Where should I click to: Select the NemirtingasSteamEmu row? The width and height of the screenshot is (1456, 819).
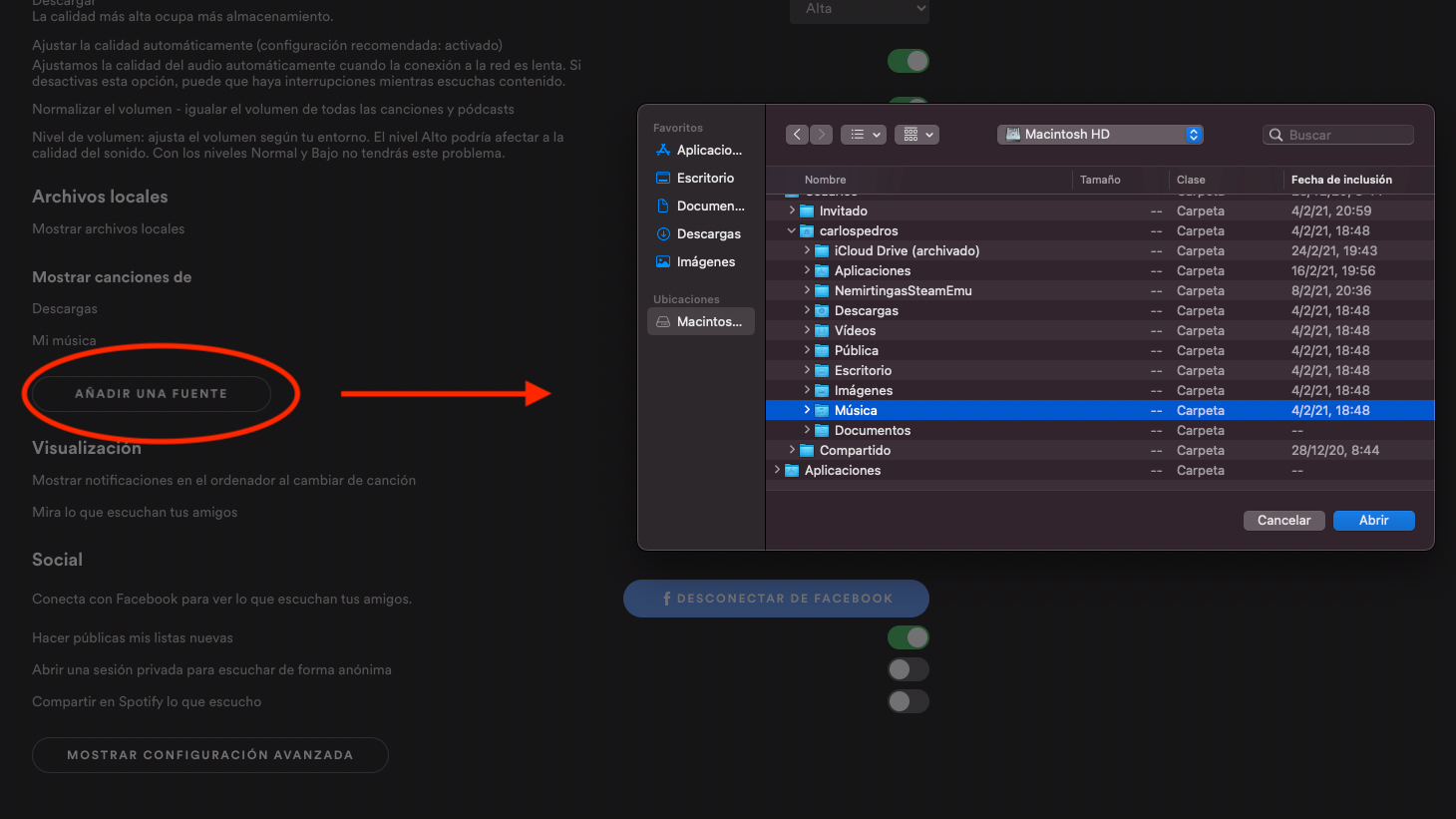[1100, 290]
